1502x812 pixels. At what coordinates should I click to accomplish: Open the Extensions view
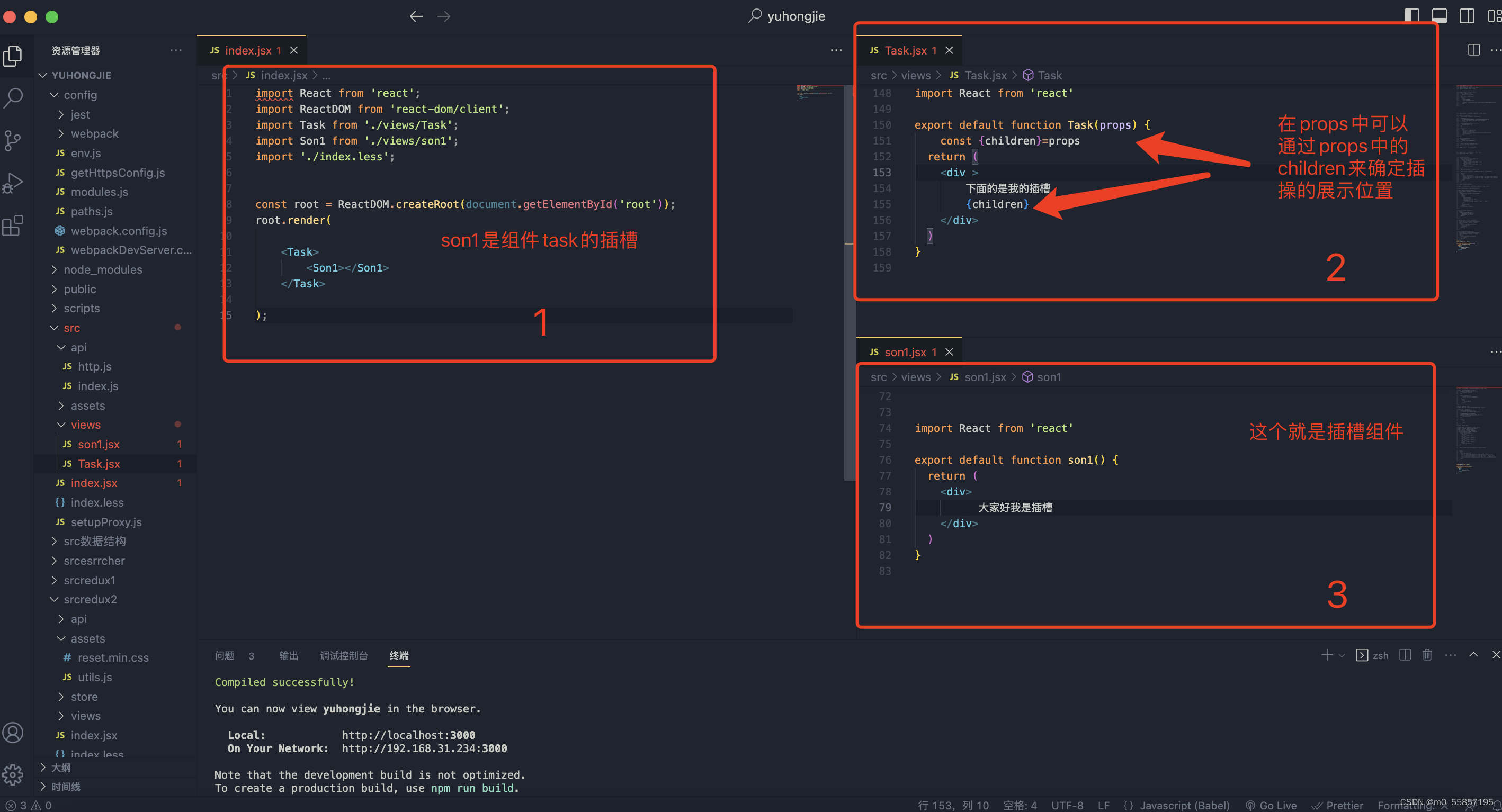pos(13,225)
